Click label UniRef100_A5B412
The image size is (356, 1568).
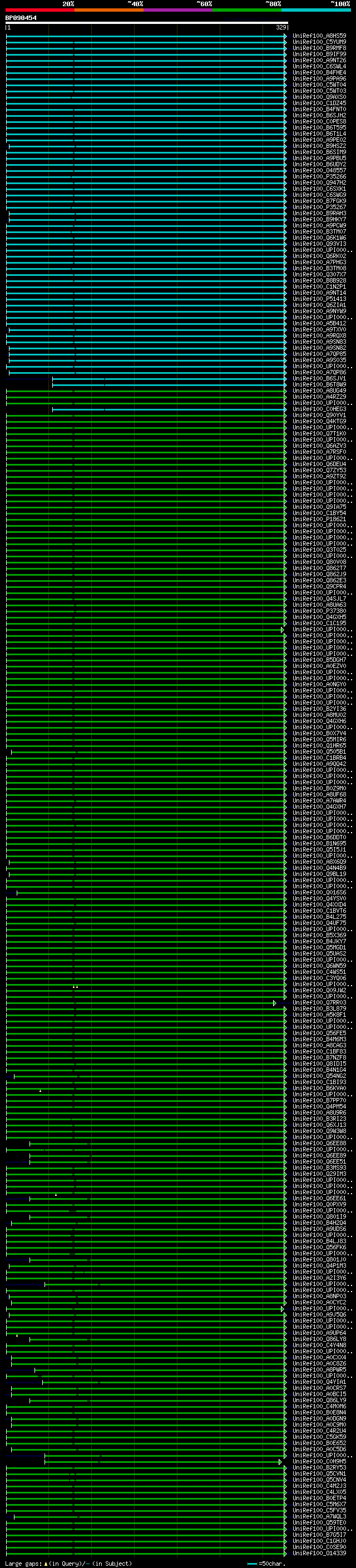pos(319,323)
